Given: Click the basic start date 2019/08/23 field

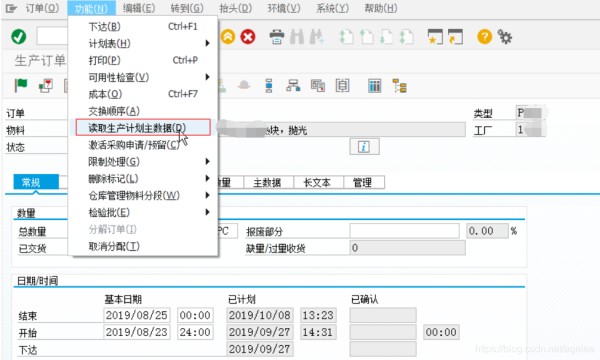Looking at the screenshot, I should click(137, 332).
